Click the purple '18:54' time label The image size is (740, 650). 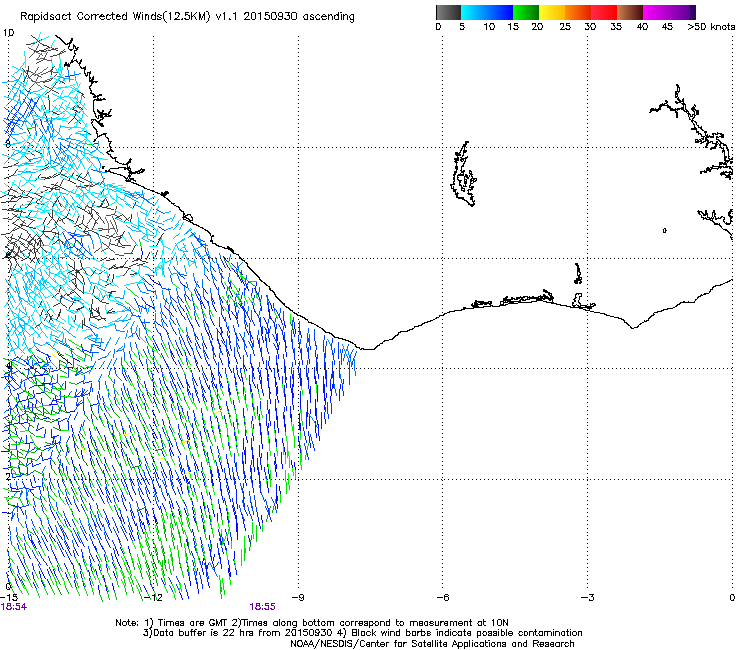[x=14, y=607]
